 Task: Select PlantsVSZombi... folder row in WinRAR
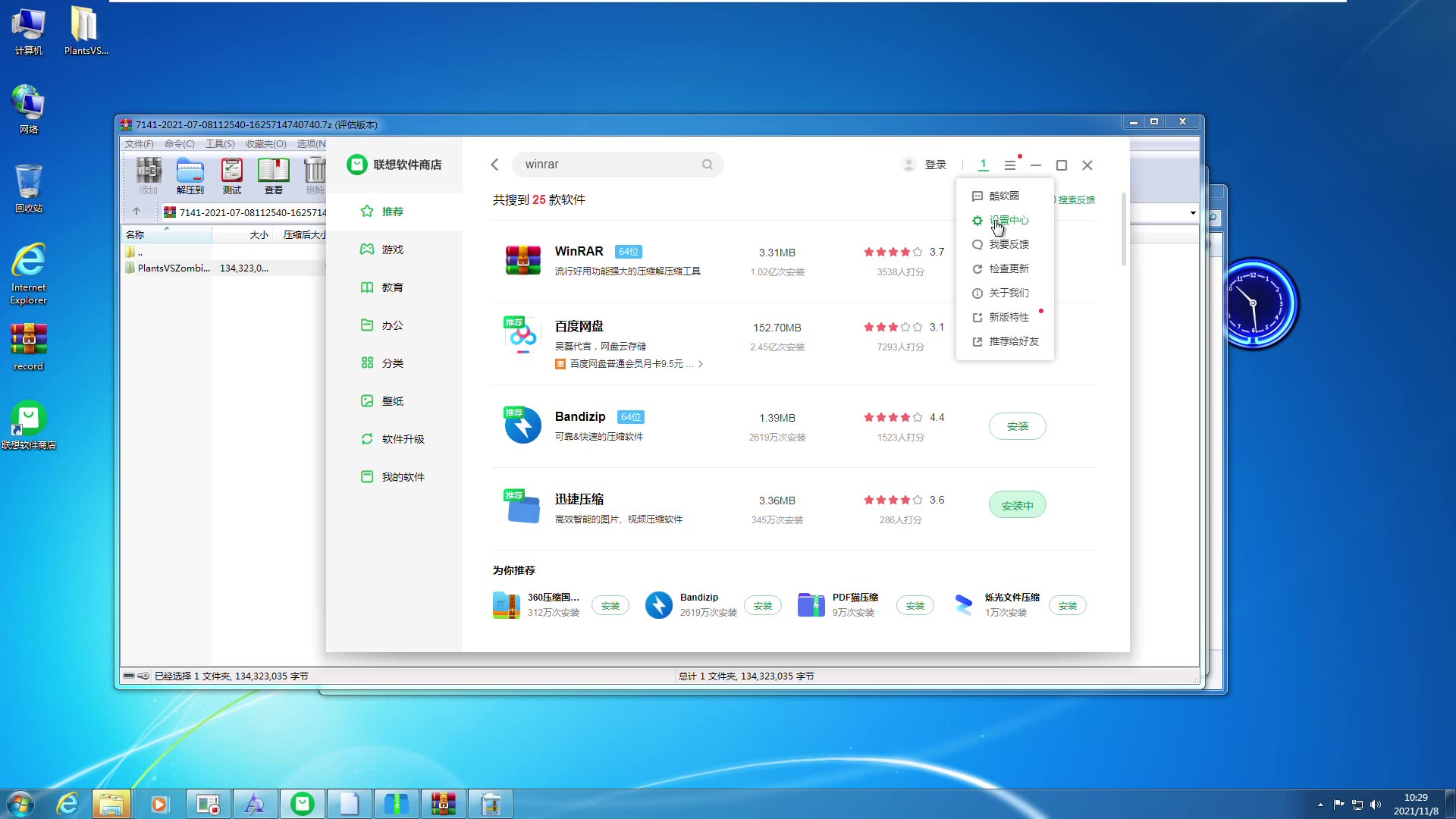(224, 268)
